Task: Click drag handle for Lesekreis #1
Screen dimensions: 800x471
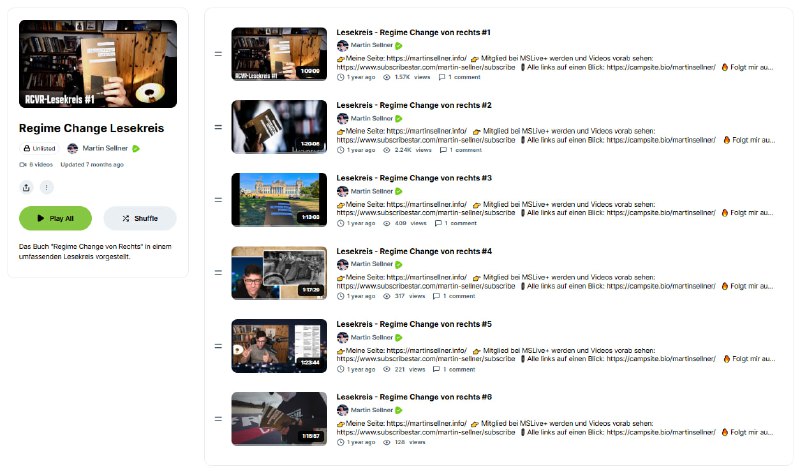Action: [218, 54]
